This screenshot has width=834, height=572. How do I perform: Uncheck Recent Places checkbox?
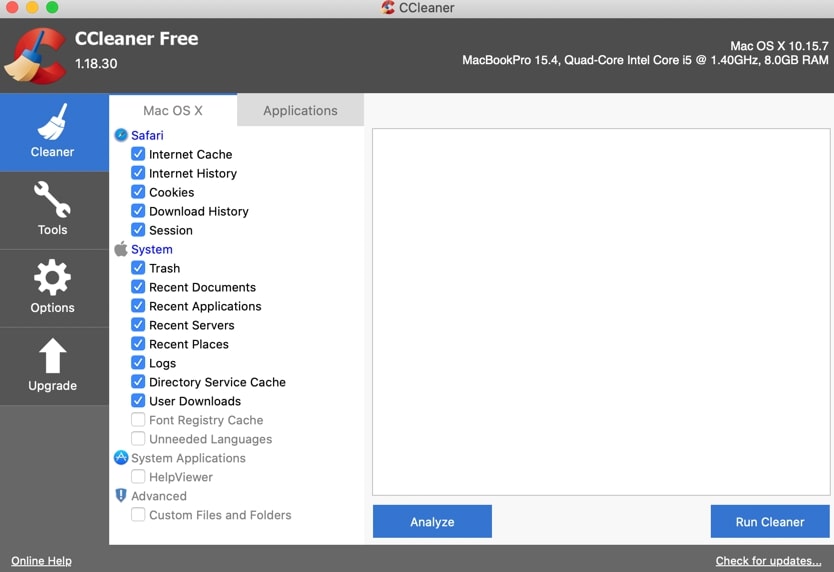tap(138, 344)
